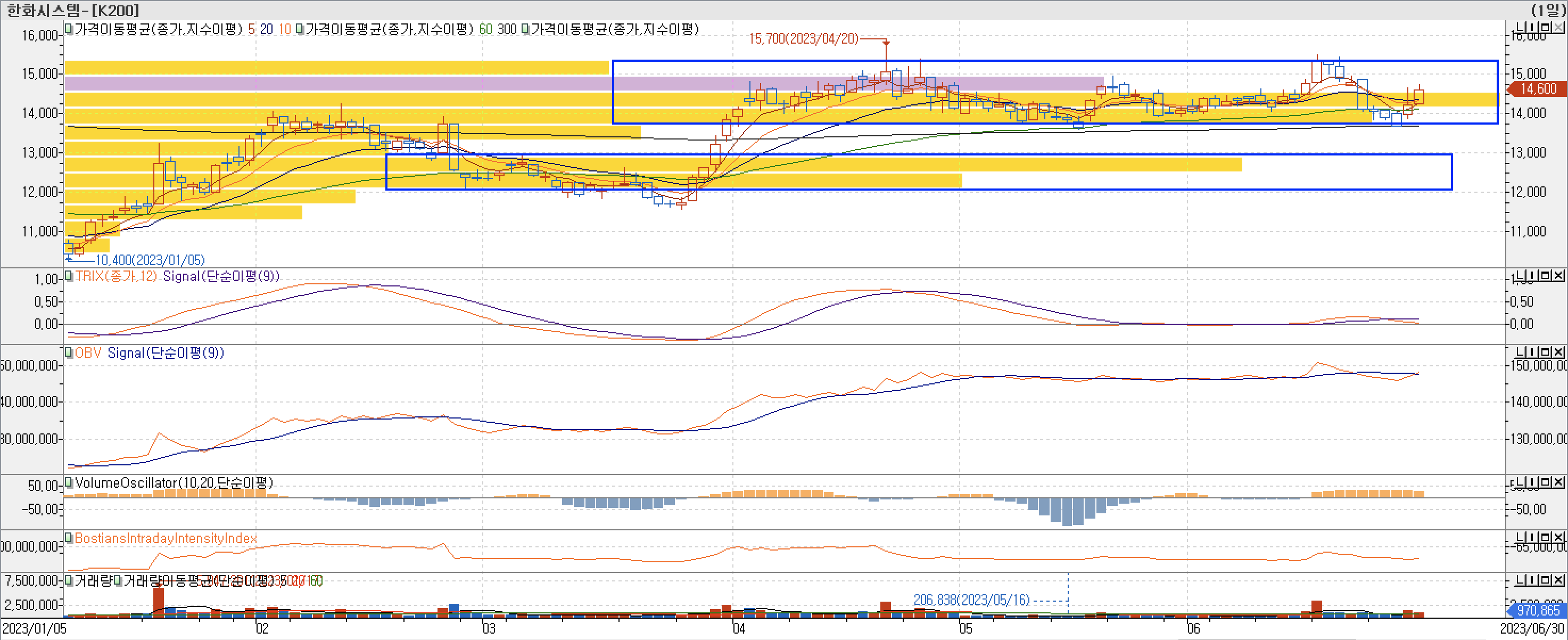1568x640 pixels.
Task: Click the maximize square icon on the price chart panel
Action: [1546, 27]
